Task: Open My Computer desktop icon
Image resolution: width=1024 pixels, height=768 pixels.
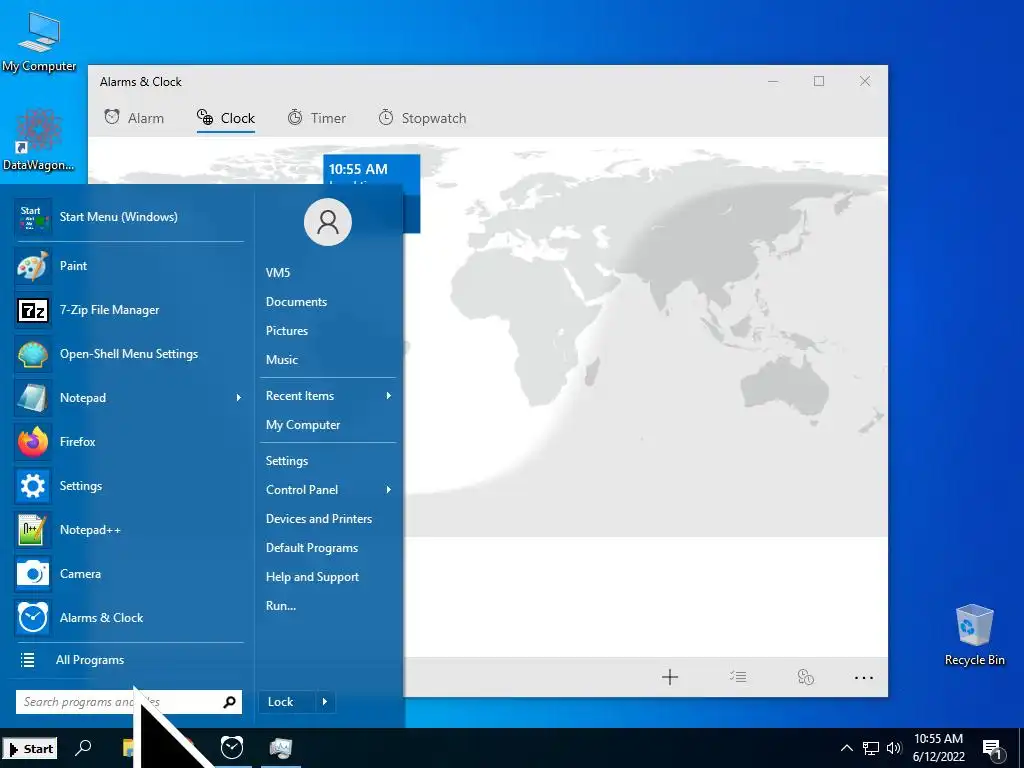Action: coord(39,42)
